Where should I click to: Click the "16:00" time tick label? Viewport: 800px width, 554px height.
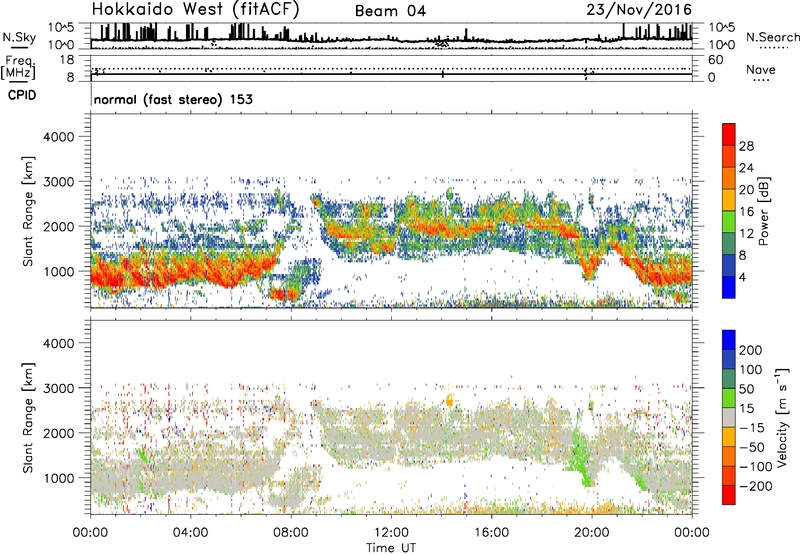click(x=491, y=533)
